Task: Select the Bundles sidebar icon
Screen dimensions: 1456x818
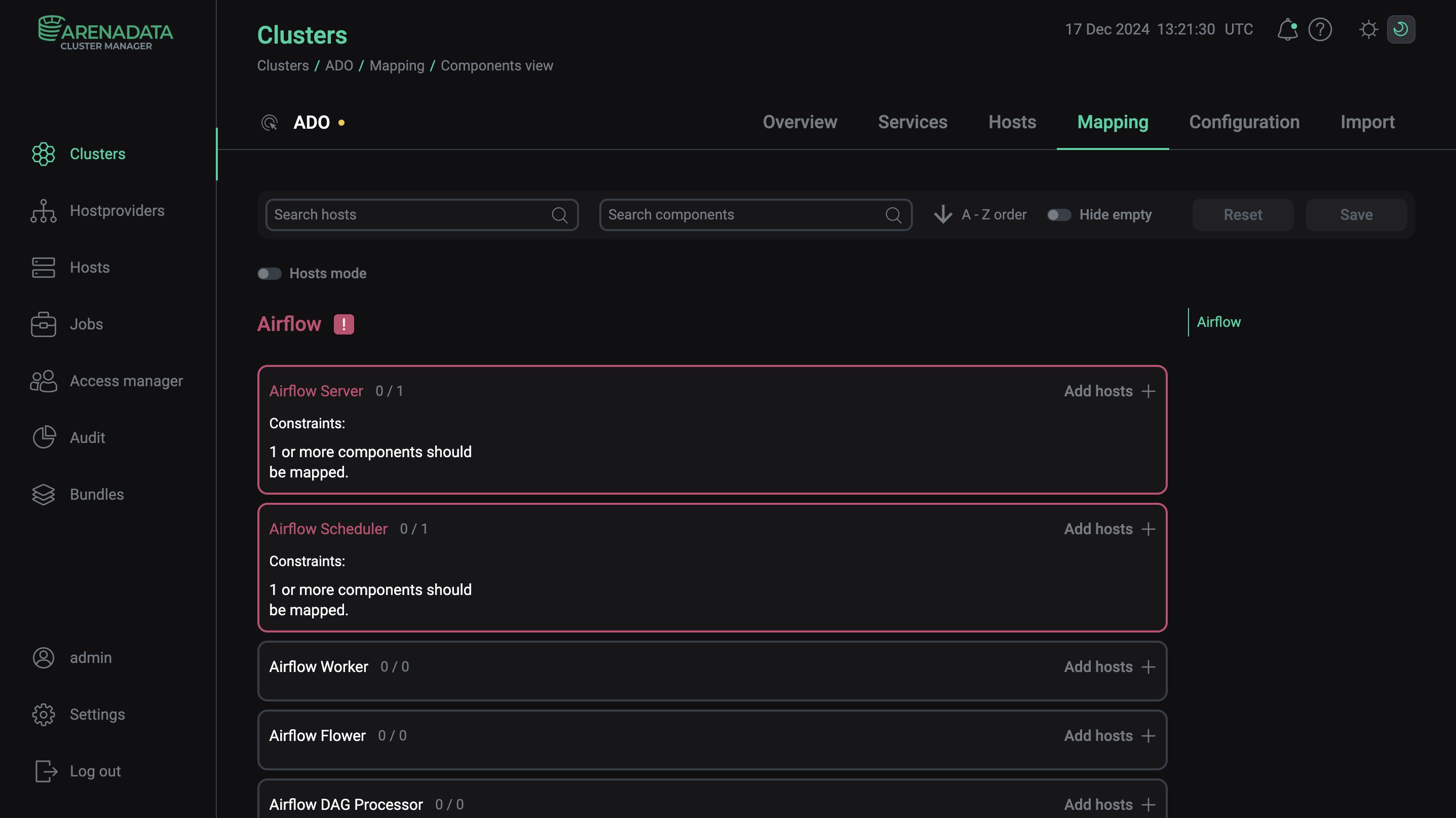Action: [44, 494]
